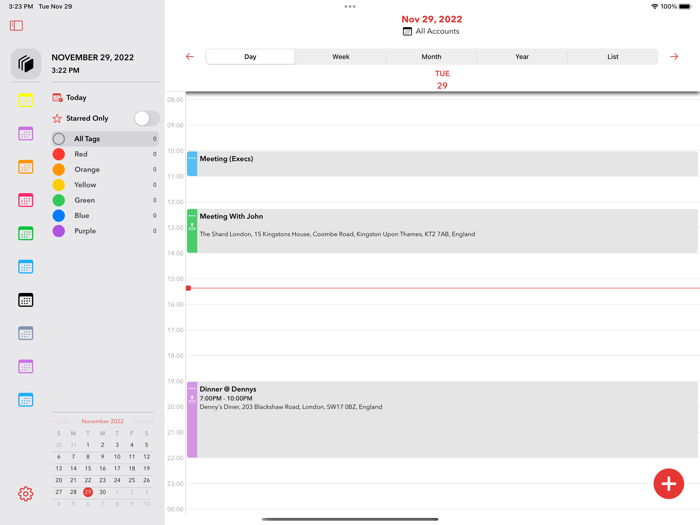Toggle the sidebar panel icon
The image size is (700, 525).
(x=16, y=25)
